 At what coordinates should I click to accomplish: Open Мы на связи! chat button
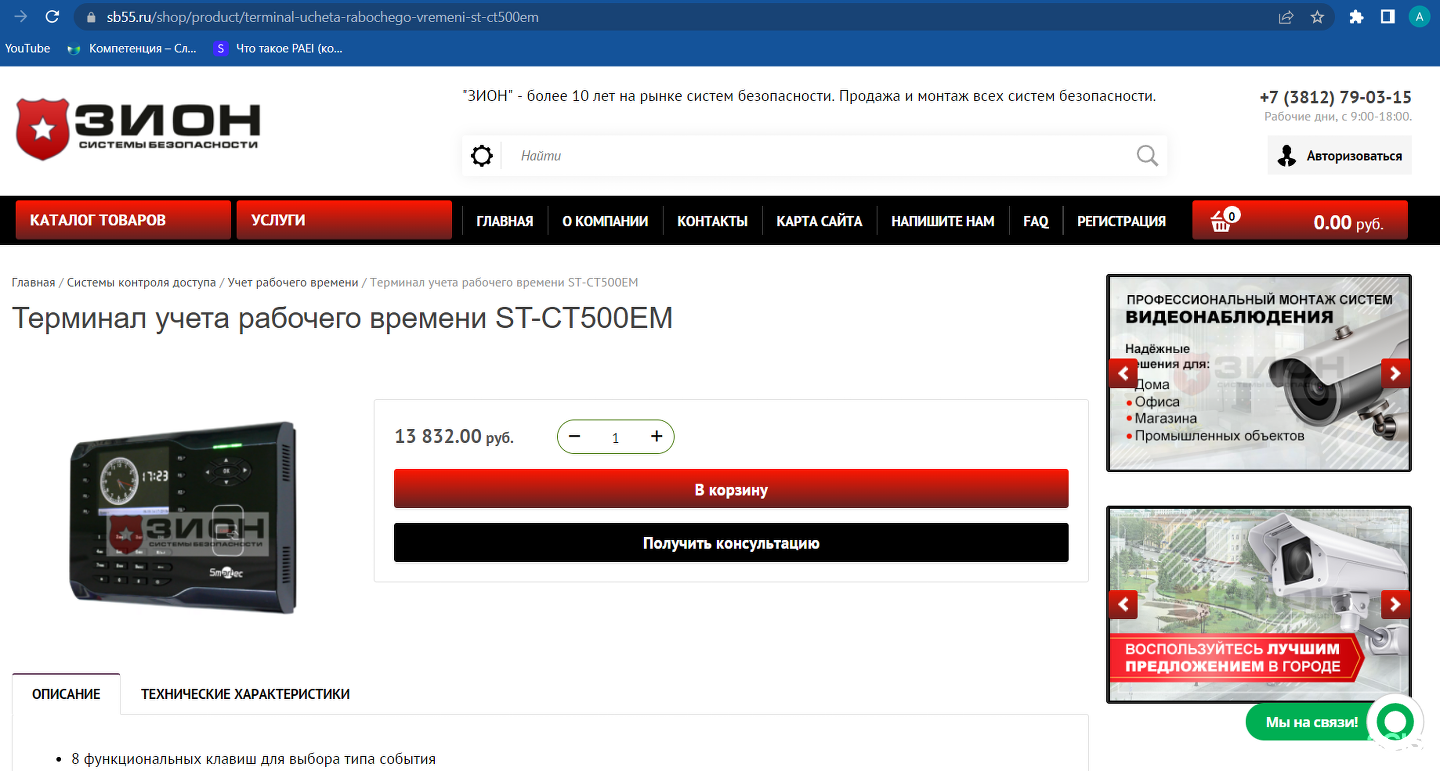click(x=1311, y=722)
